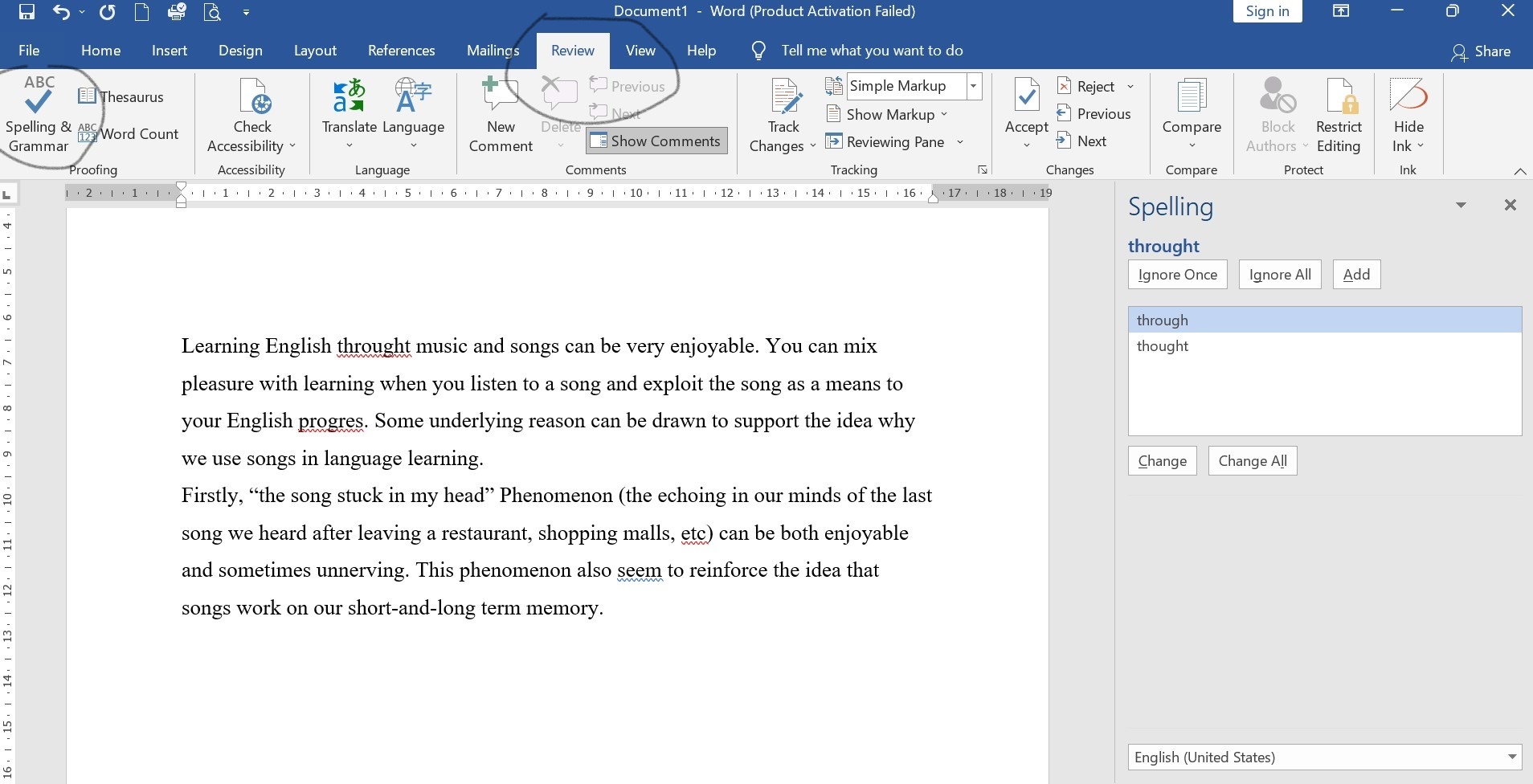Viewport: 1533px width, 784px height.
Task: Expand Reviewing Pane dropdown arrow
Action: coord(960,141)
